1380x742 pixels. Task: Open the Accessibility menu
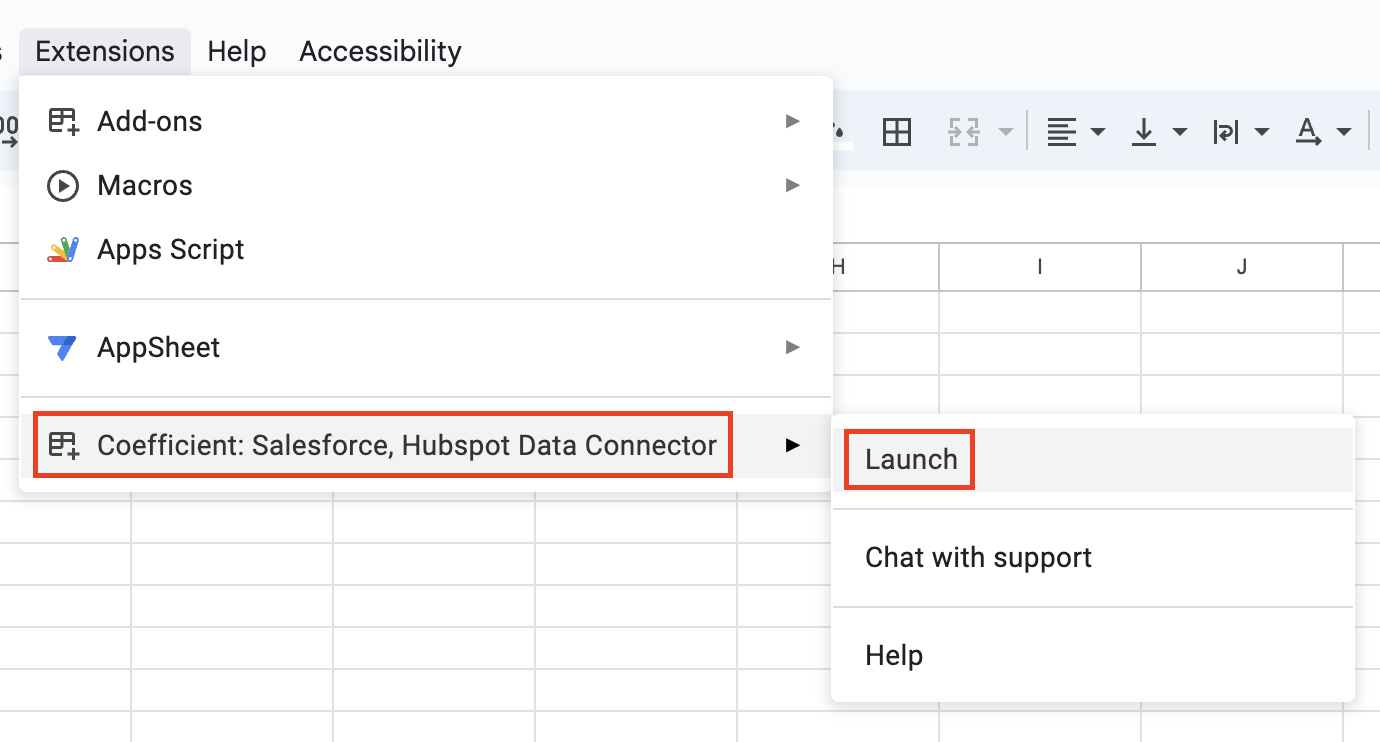[x=380, y=51]
